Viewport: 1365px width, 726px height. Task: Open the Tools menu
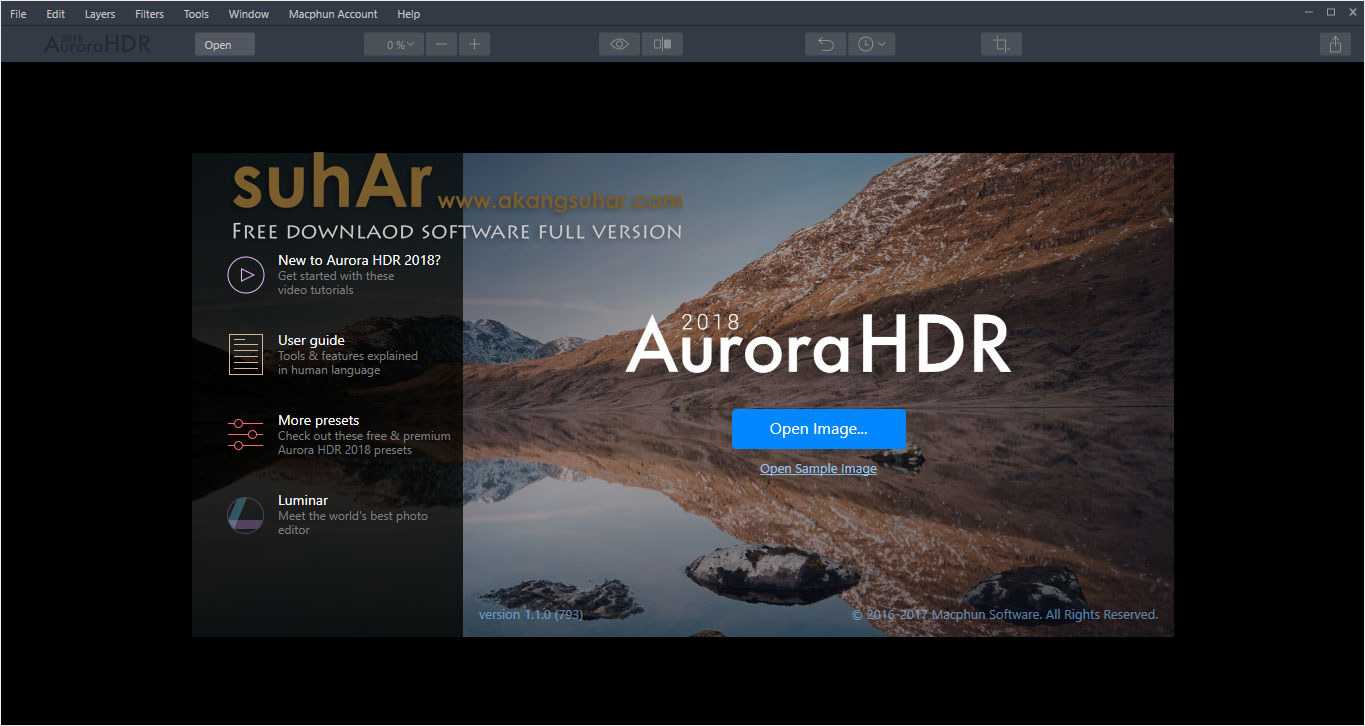tap(196, 14)
